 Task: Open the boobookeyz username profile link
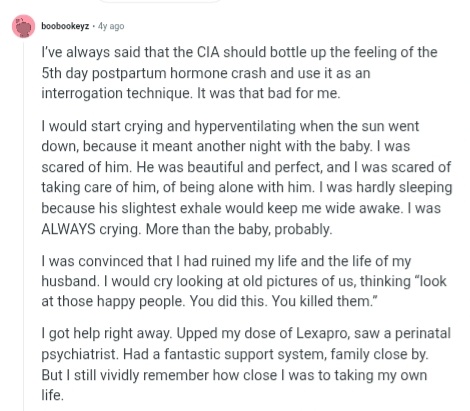[65, 26]
